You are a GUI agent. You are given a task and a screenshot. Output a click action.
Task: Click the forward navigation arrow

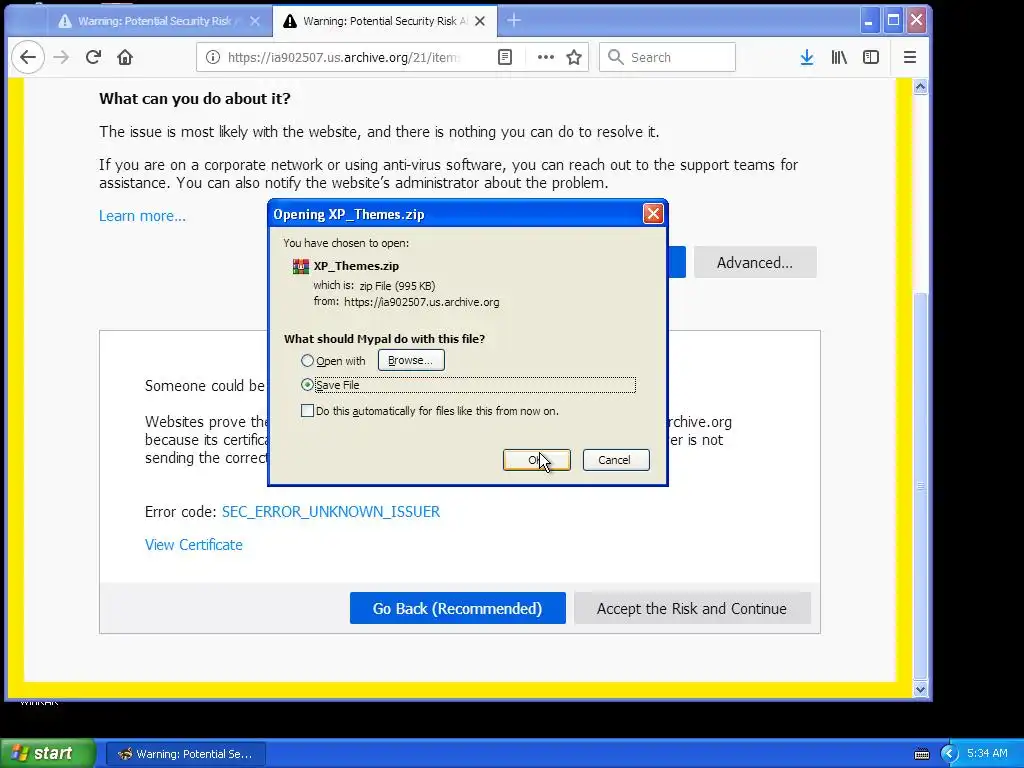pyautogui.click(x=61, y=57)
